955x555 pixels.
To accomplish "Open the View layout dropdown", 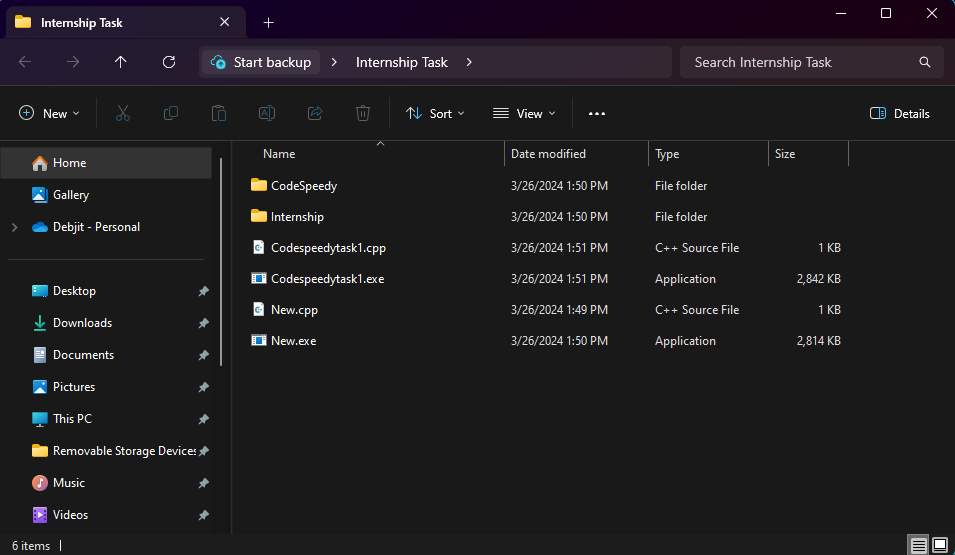I will (524, 113).
